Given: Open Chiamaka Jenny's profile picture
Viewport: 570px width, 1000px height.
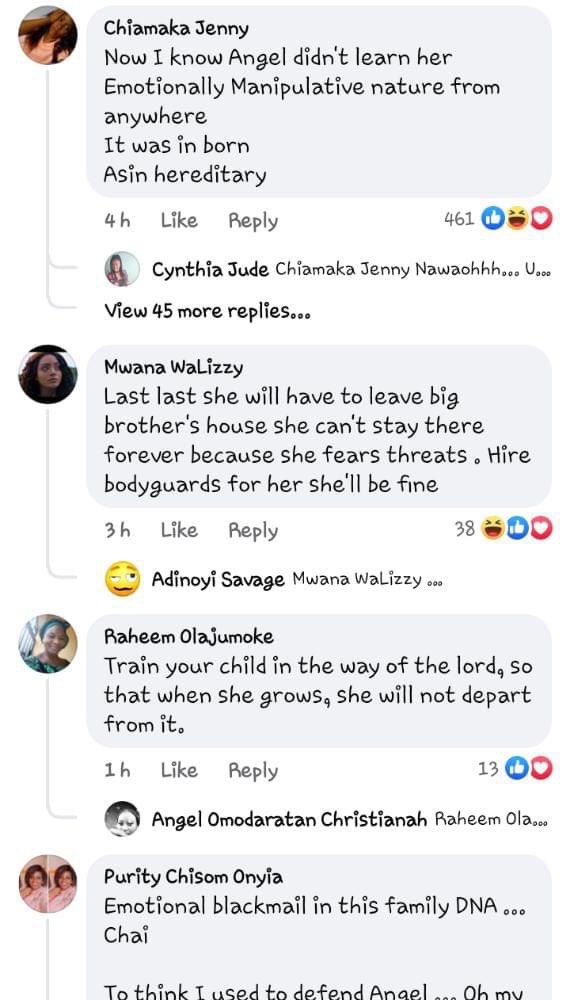Looking at the screenshot, I should (x=48, y=36).
